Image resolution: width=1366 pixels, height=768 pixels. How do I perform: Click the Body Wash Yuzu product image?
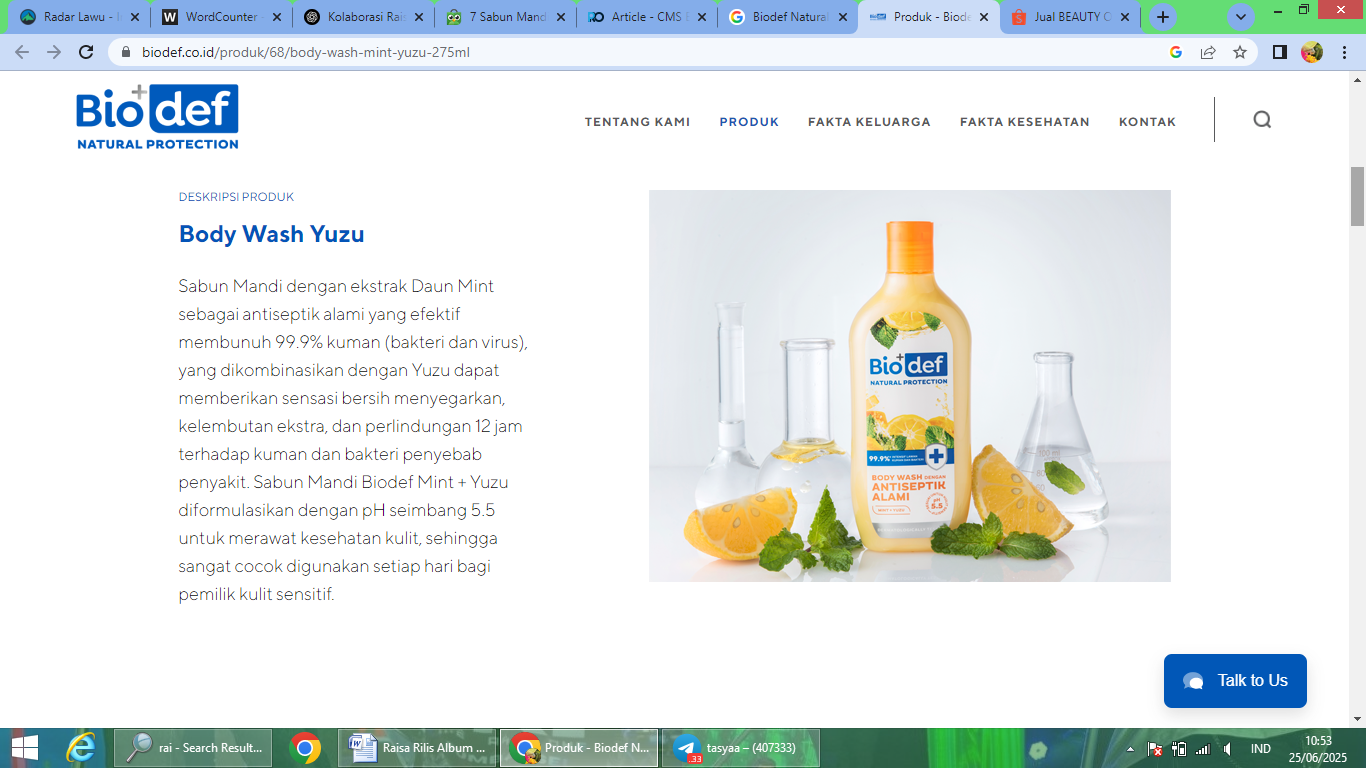[910, 386]
